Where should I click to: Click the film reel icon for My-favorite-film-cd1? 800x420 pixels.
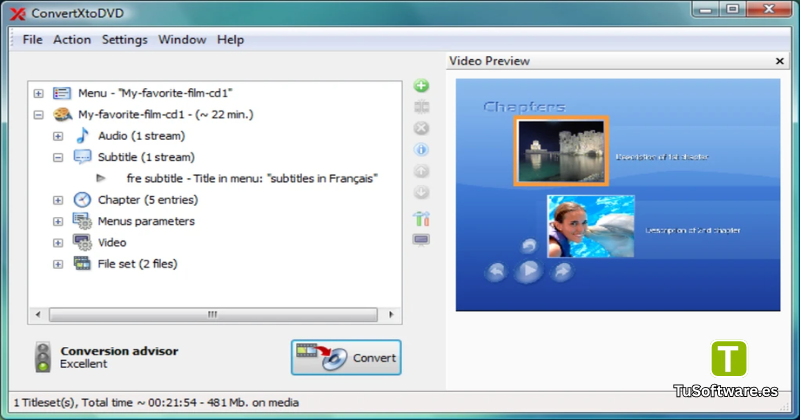click(62, 114)
